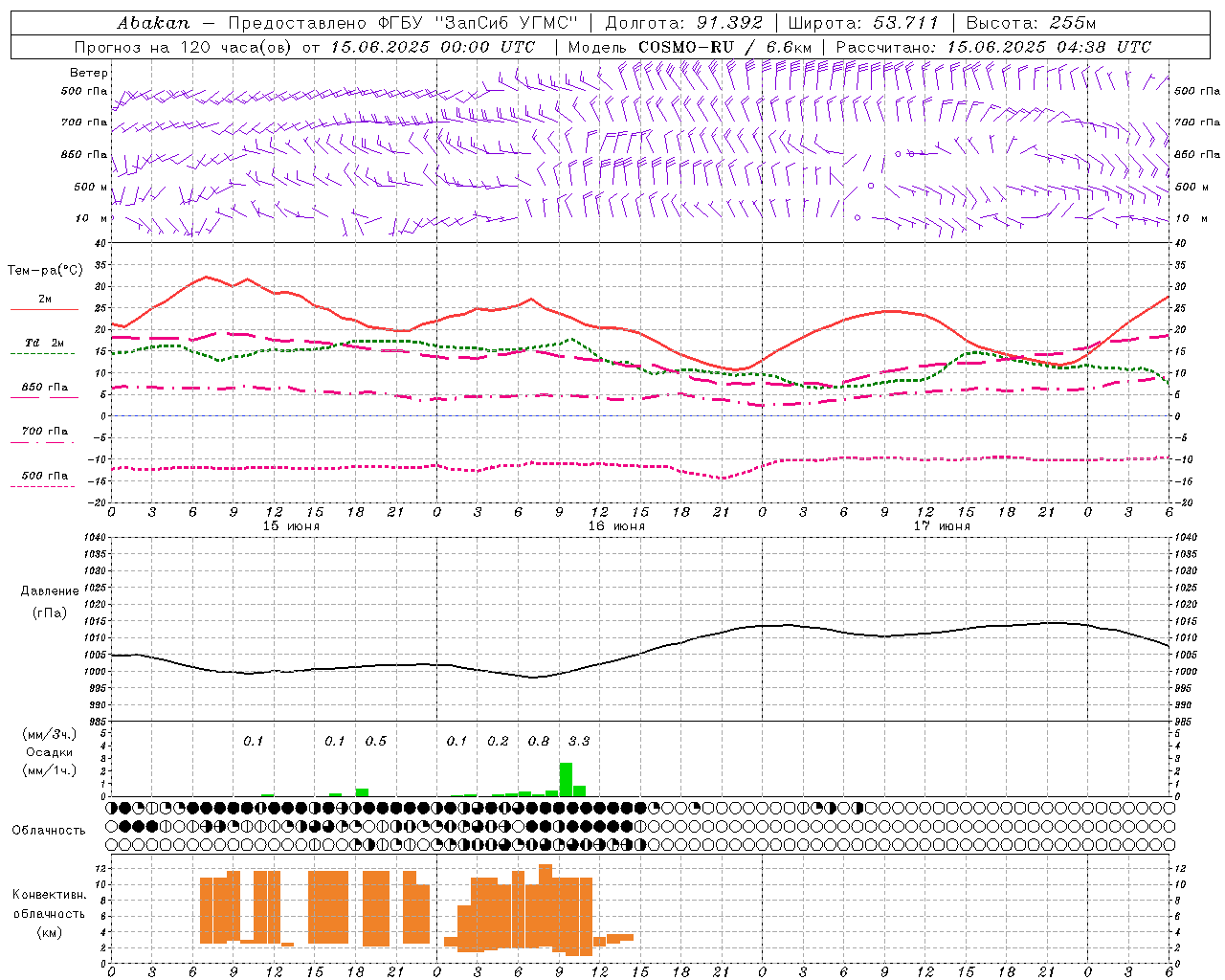The image size is (1225, 980).
Task: Click the "(мм/3ч.)" precipitation unit label
Action: [49, 734]
